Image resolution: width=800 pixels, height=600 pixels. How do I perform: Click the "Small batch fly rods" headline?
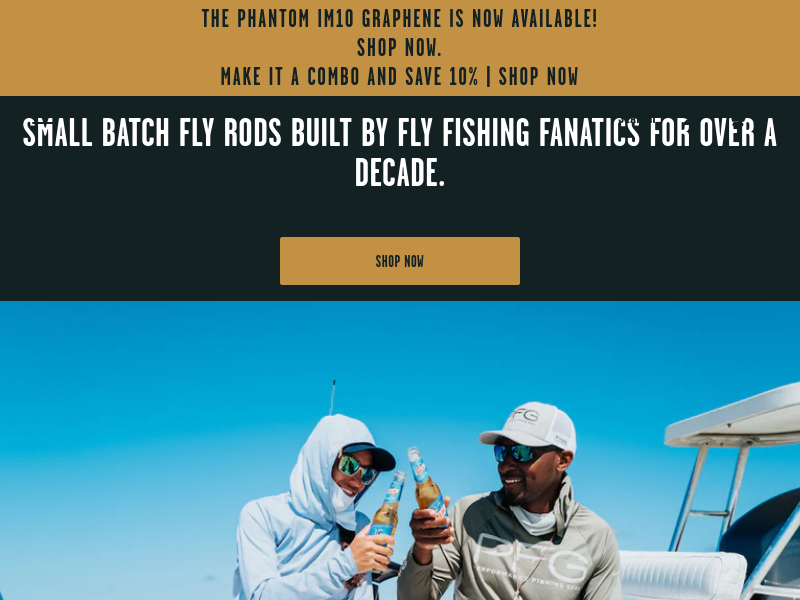[399, 152]
